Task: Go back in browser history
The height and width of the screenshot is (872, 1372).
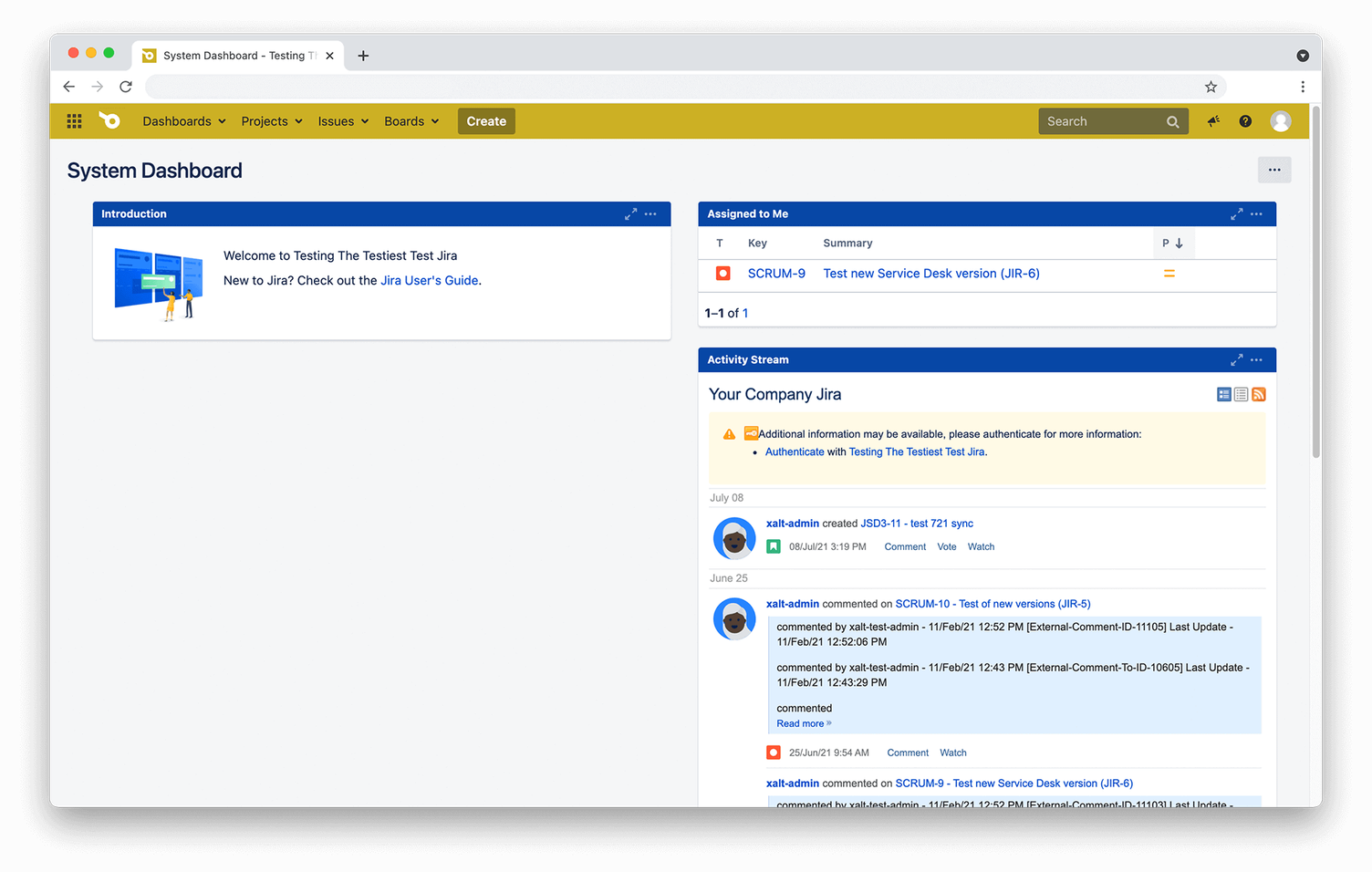Action: pyautogui.click(x=69, y=87)
